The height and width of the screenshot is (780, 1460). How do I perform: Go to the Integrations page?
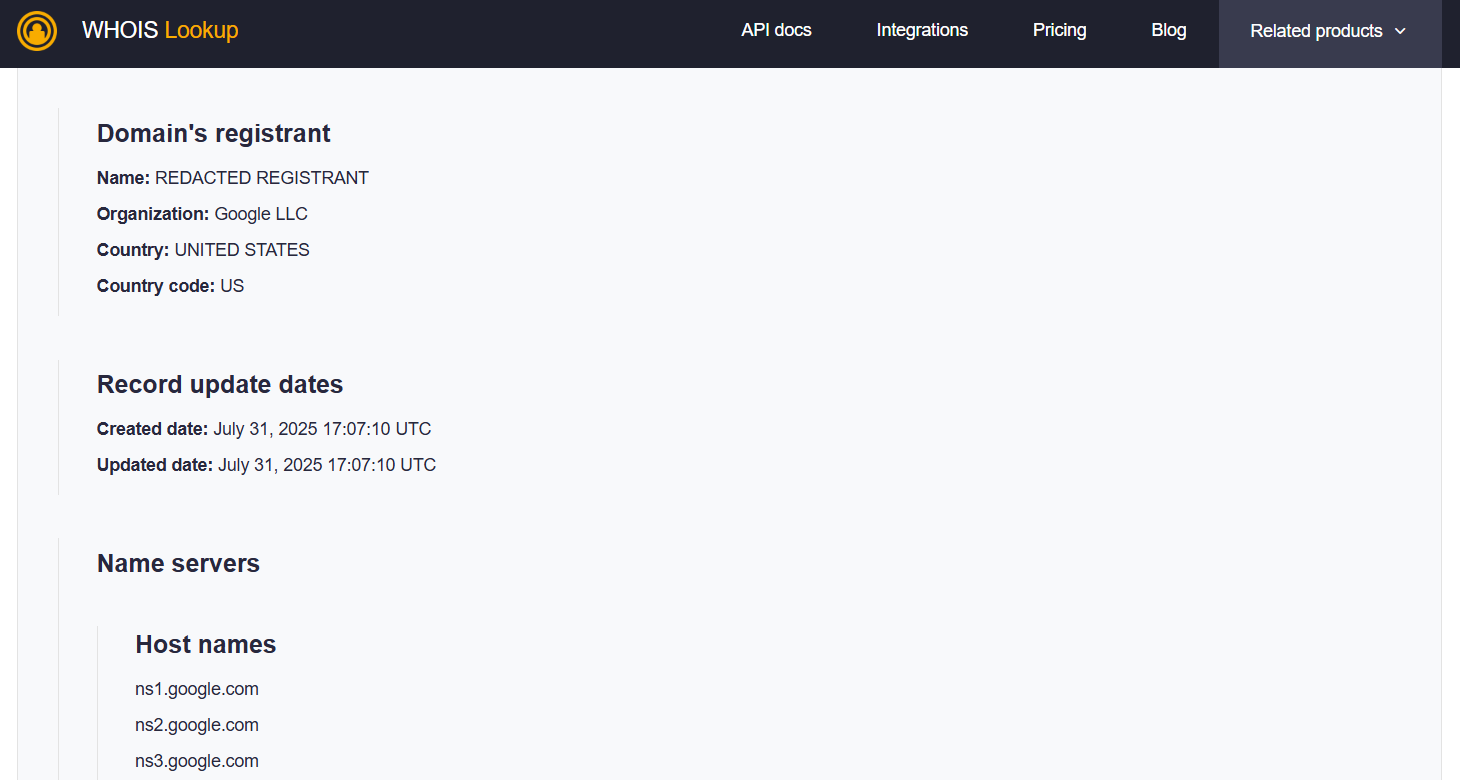tap(922, 30)
